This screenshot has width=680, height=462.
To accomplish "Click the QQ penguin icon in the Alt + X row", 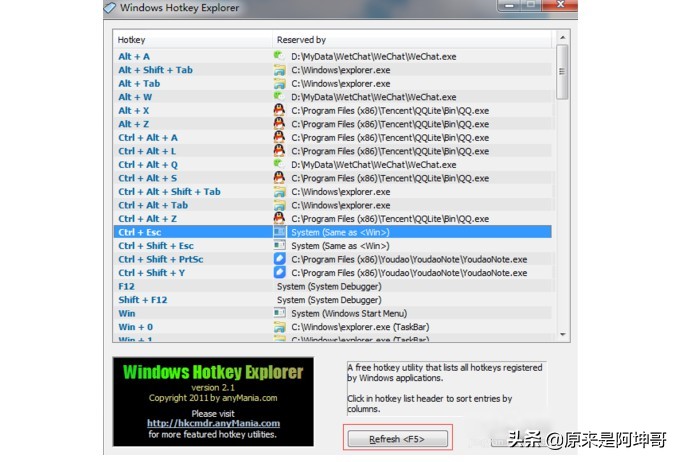I will (279, 110).
